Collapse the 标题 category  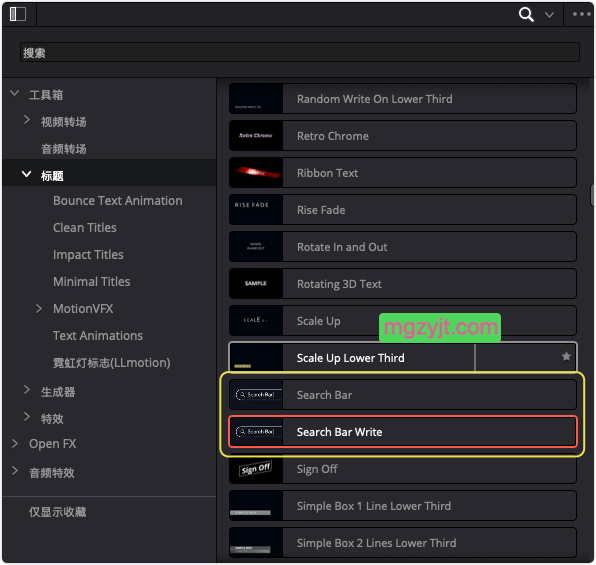pyautogui.click(x=26, y=174)
